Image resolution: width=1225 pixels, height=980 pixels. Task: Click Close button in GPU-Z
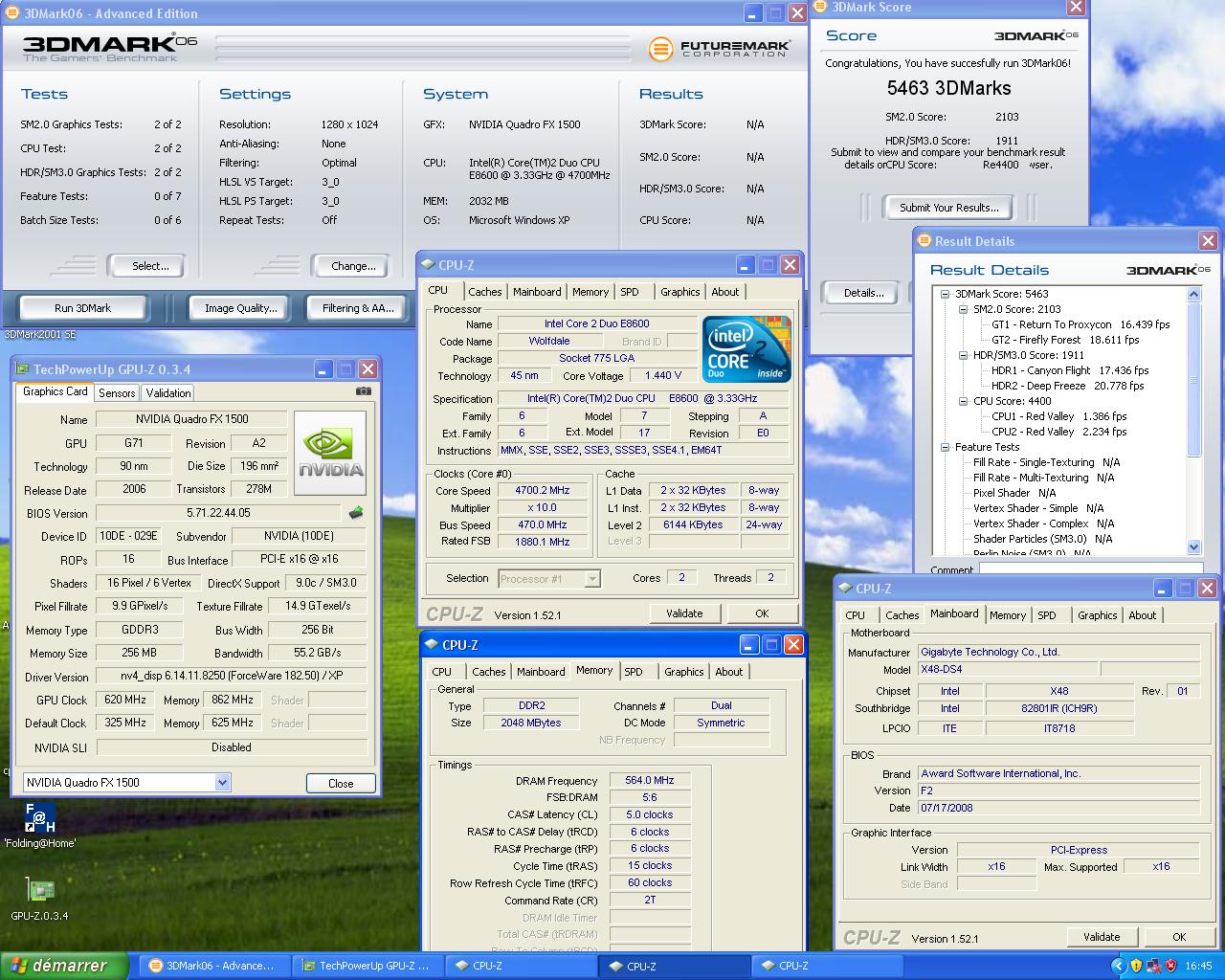341,783
